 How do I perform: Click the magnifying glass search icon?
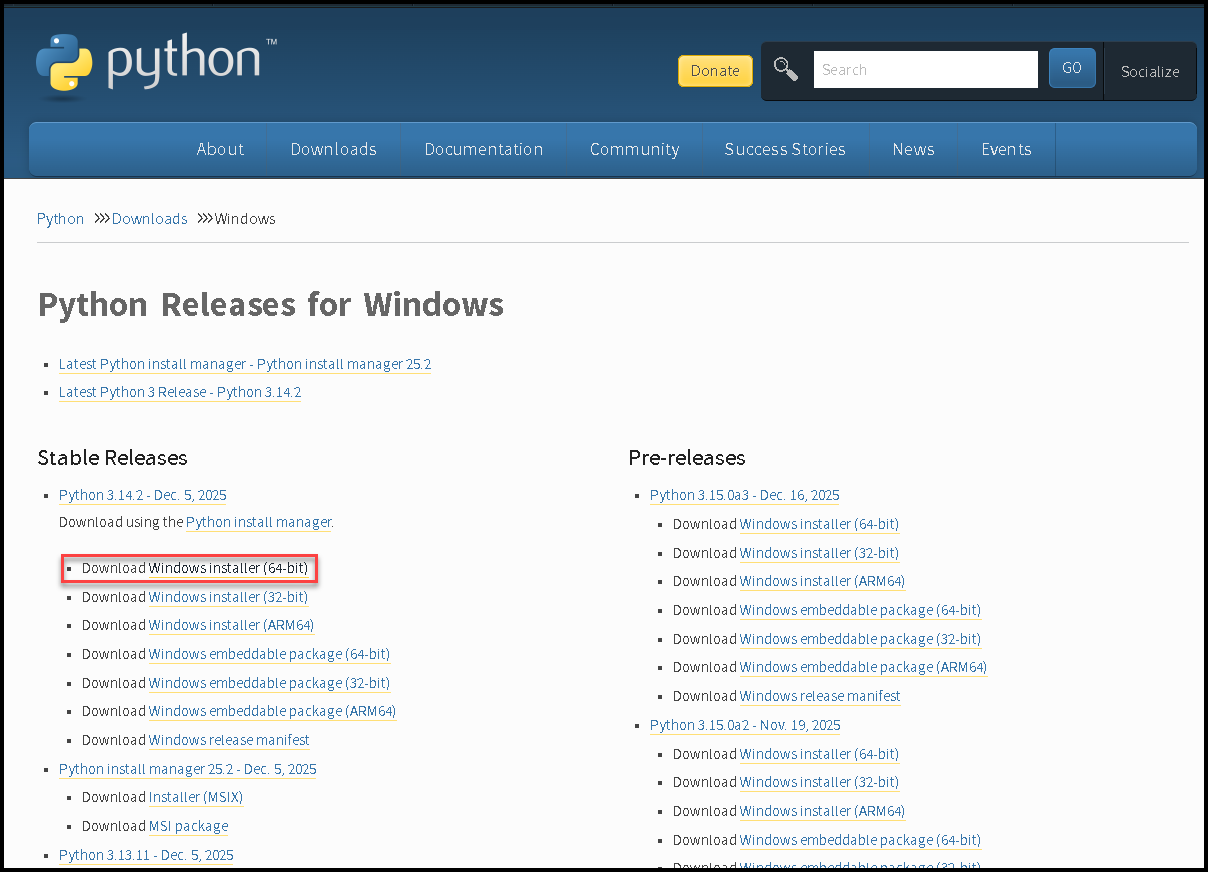pyautogui.click(x=786, y=69)
